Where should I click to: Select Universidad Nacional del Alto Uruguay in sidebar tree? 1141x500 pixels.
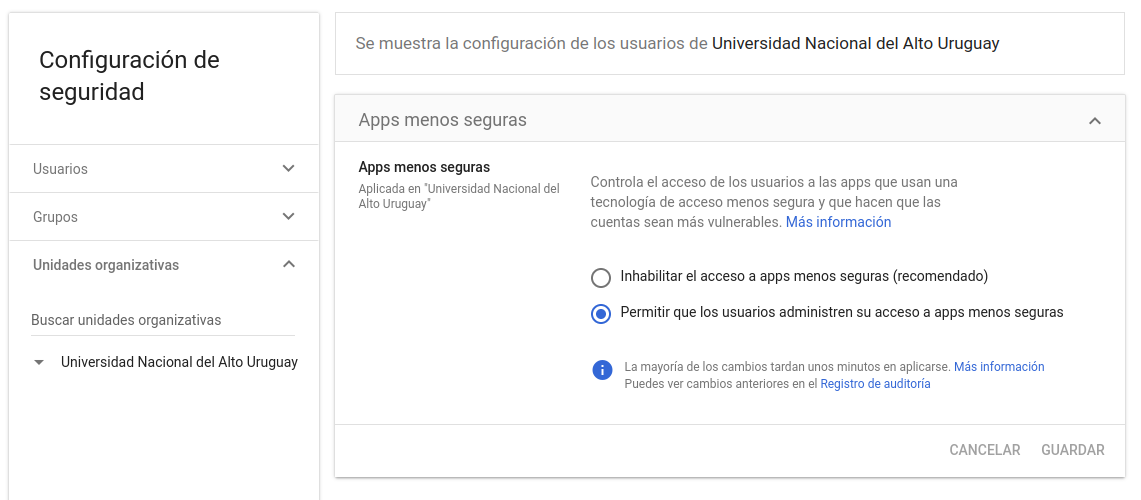[179, 362]
